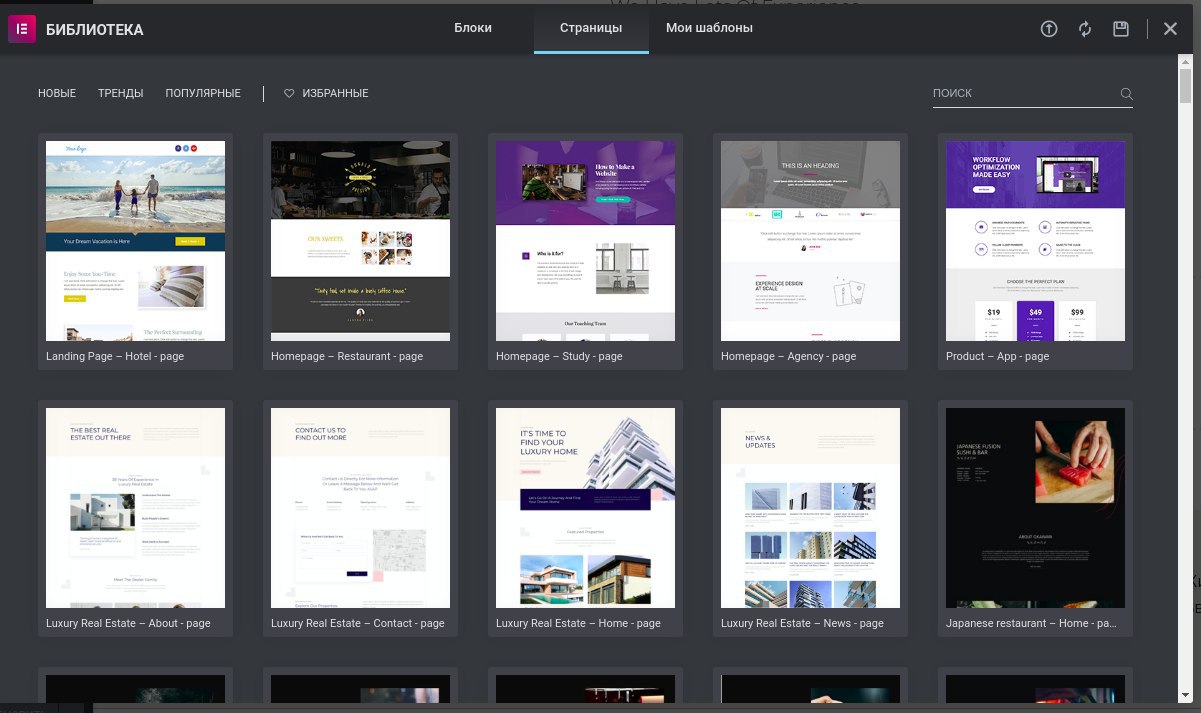
Task: Filter templates by Тренды
Action: pos(121,93)
